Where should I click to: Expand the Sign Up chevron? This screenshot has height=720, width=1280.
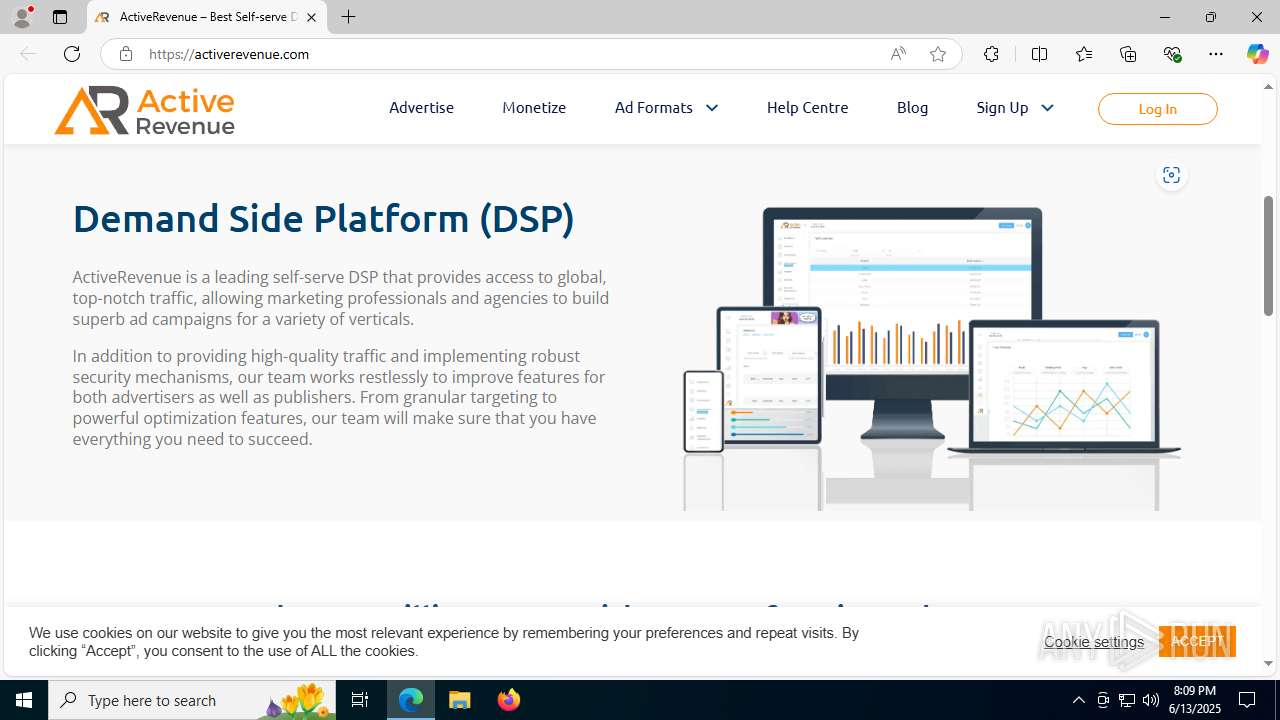1047,108
